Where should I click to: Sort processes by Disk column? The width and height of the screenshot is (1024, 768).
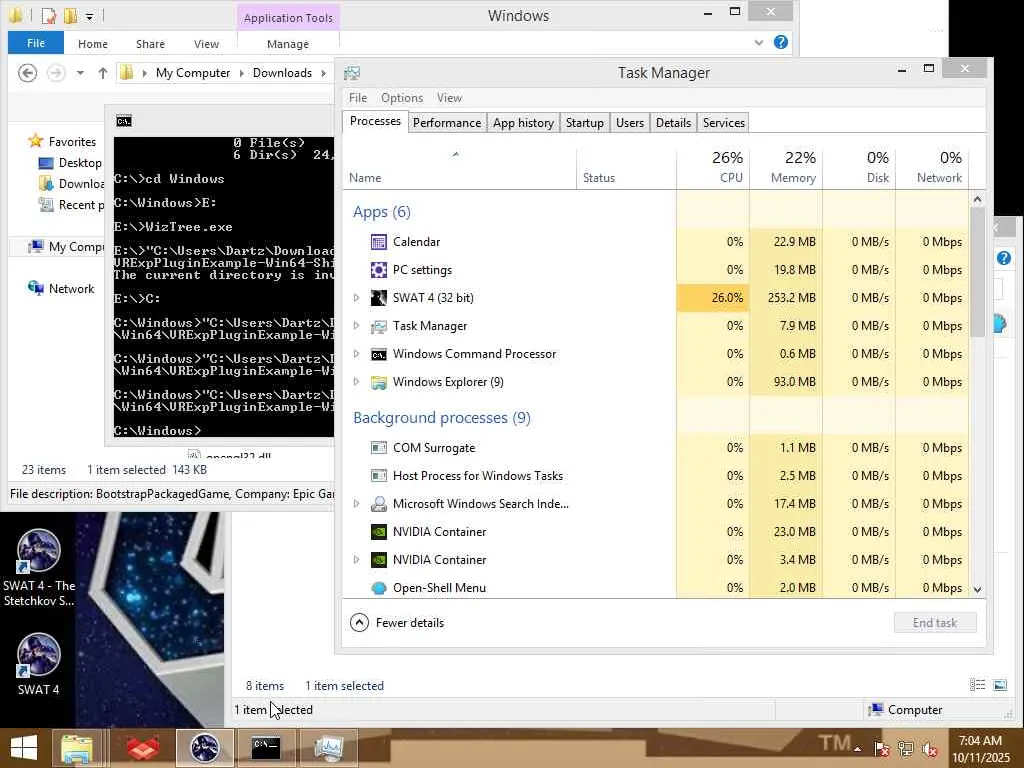[859, 167]
